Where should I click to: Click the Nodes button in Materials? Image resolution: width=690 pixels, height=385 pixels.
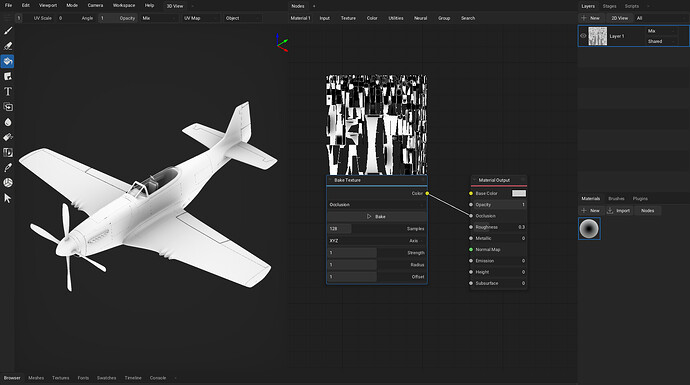(x=647, y=211)
